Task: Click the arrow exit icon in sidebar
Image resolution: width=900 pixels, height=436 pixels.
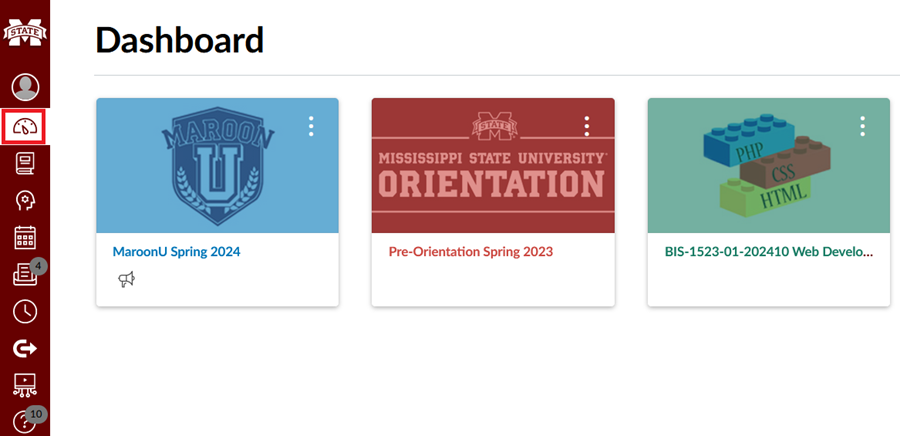Action: [25, 348]
